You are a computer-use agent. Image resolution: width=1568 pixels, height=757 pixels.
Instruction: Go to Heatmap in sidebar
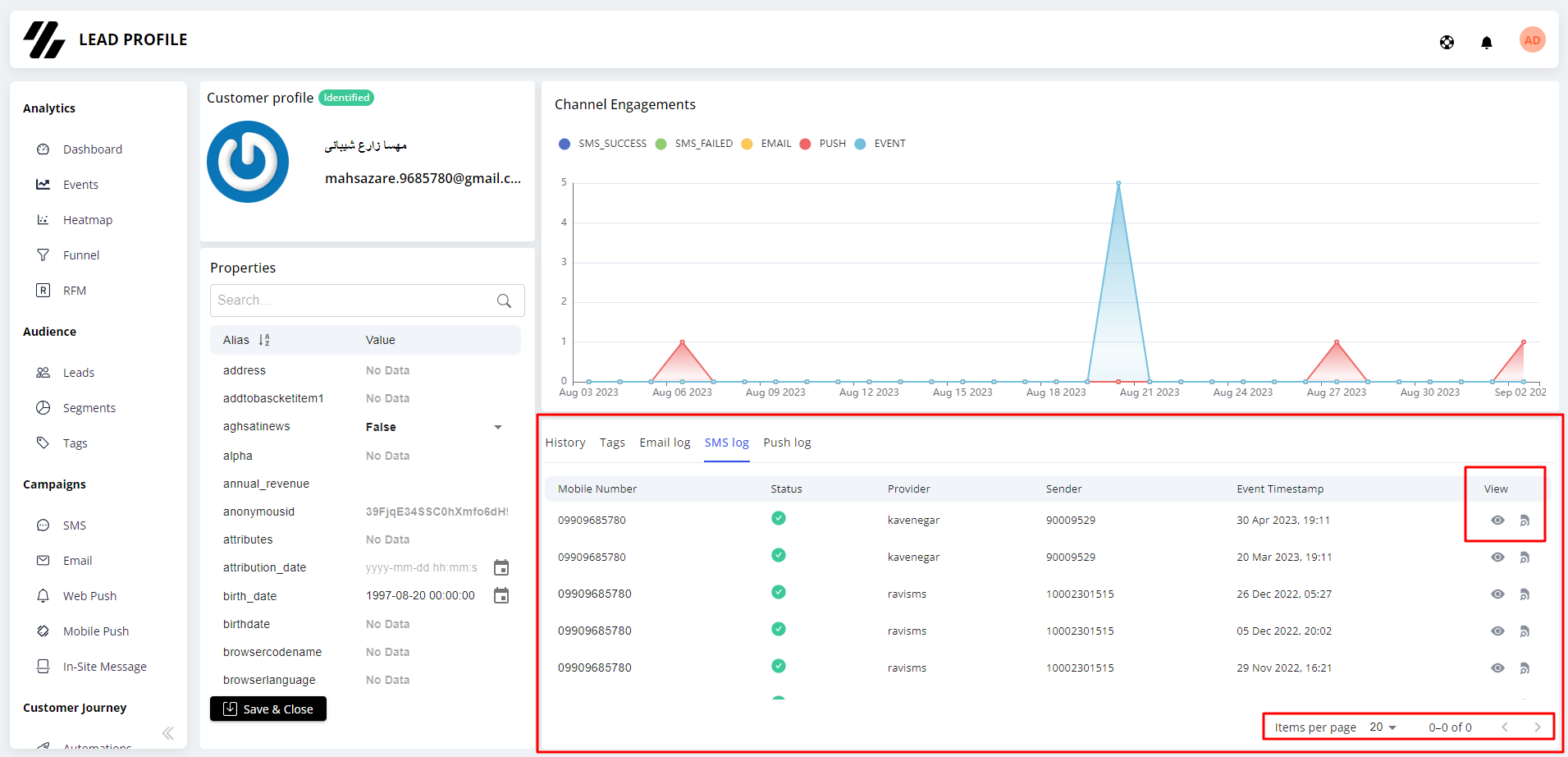[87, 220]
